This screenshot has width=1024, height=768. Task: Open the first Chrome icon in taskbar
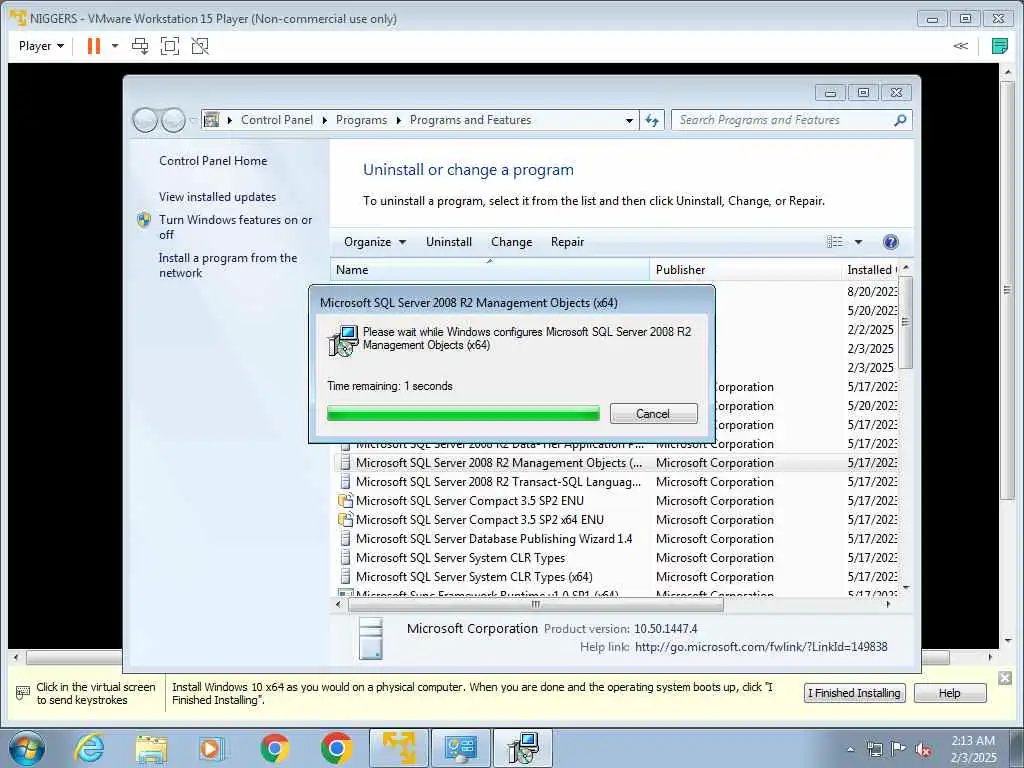(274, 748)
